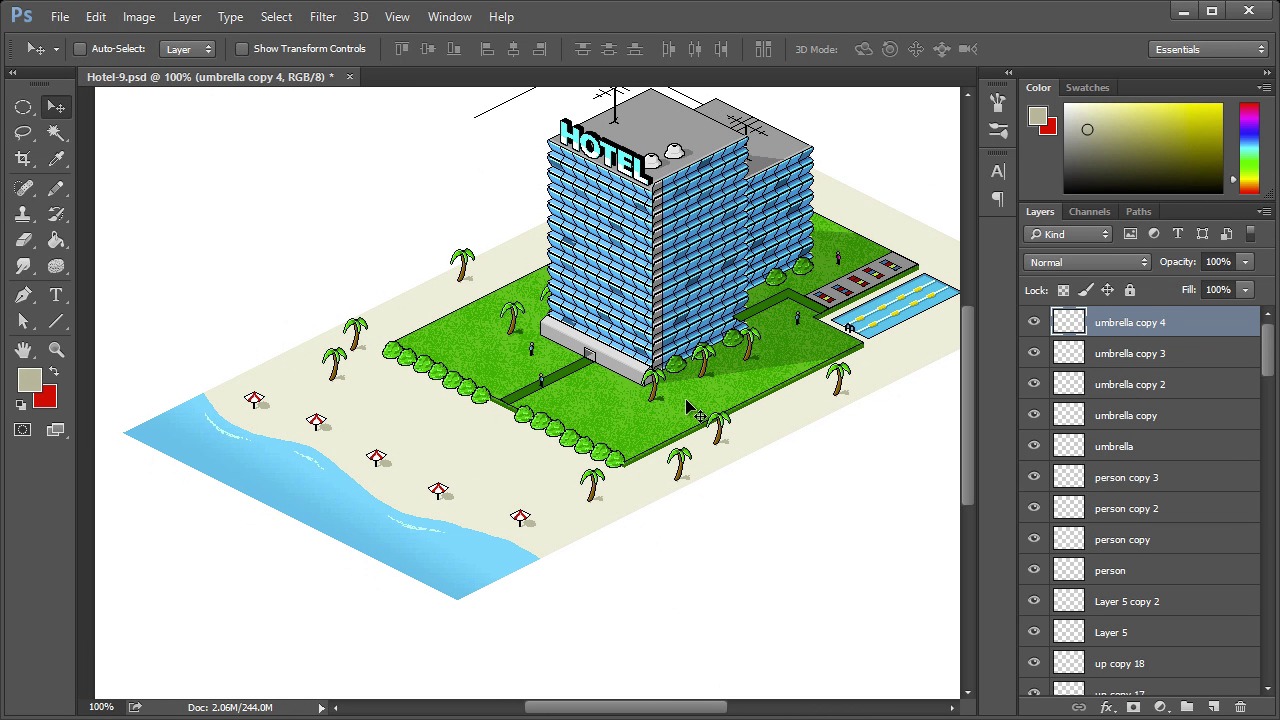This screenshot has height=720, width=1280.
Task: Select the Eyedropper tool
Action: [x=56, y=159]
